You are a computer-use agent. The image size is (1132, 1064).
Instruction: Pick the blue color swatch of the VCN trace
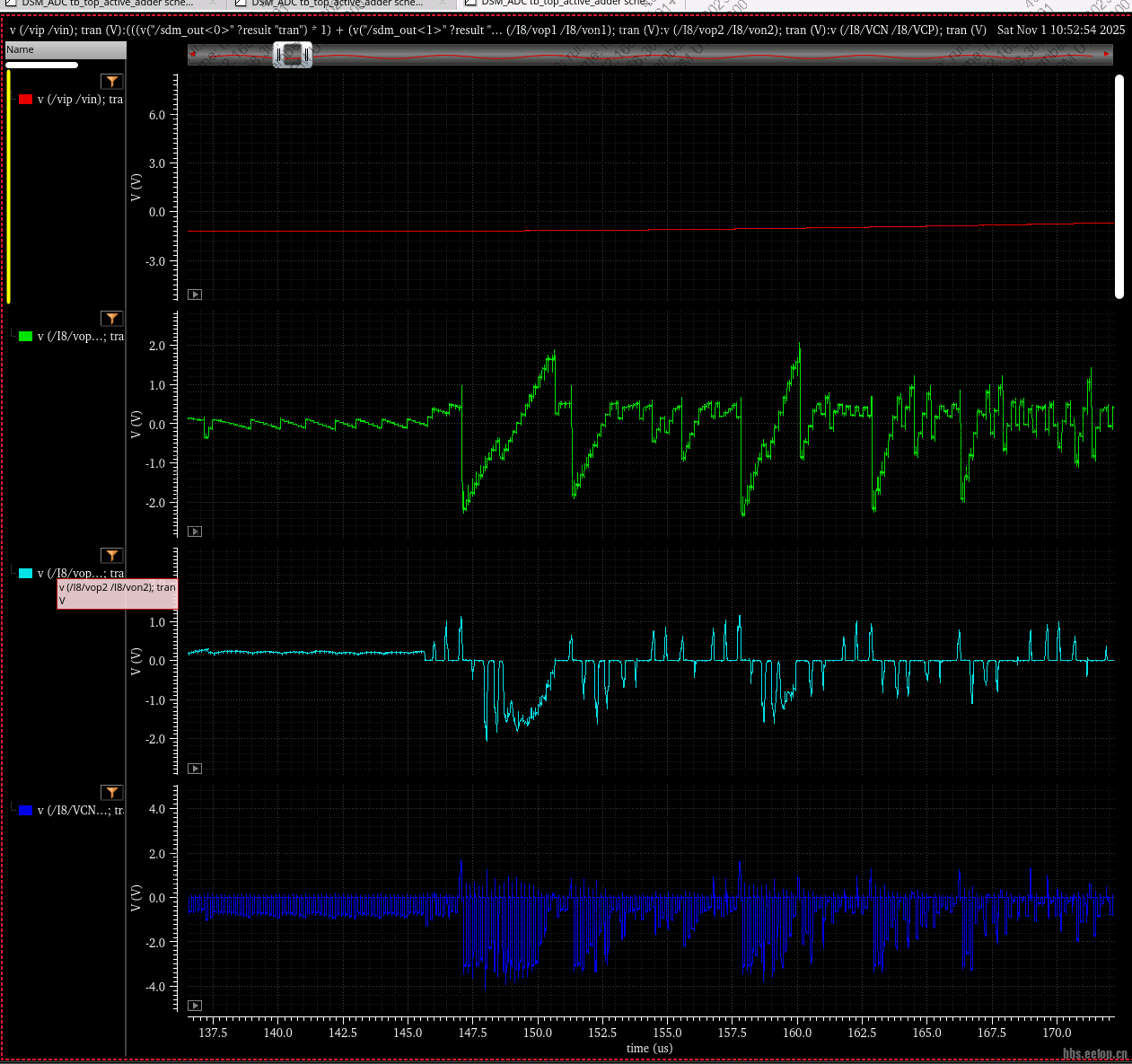[x=26, y=811]
